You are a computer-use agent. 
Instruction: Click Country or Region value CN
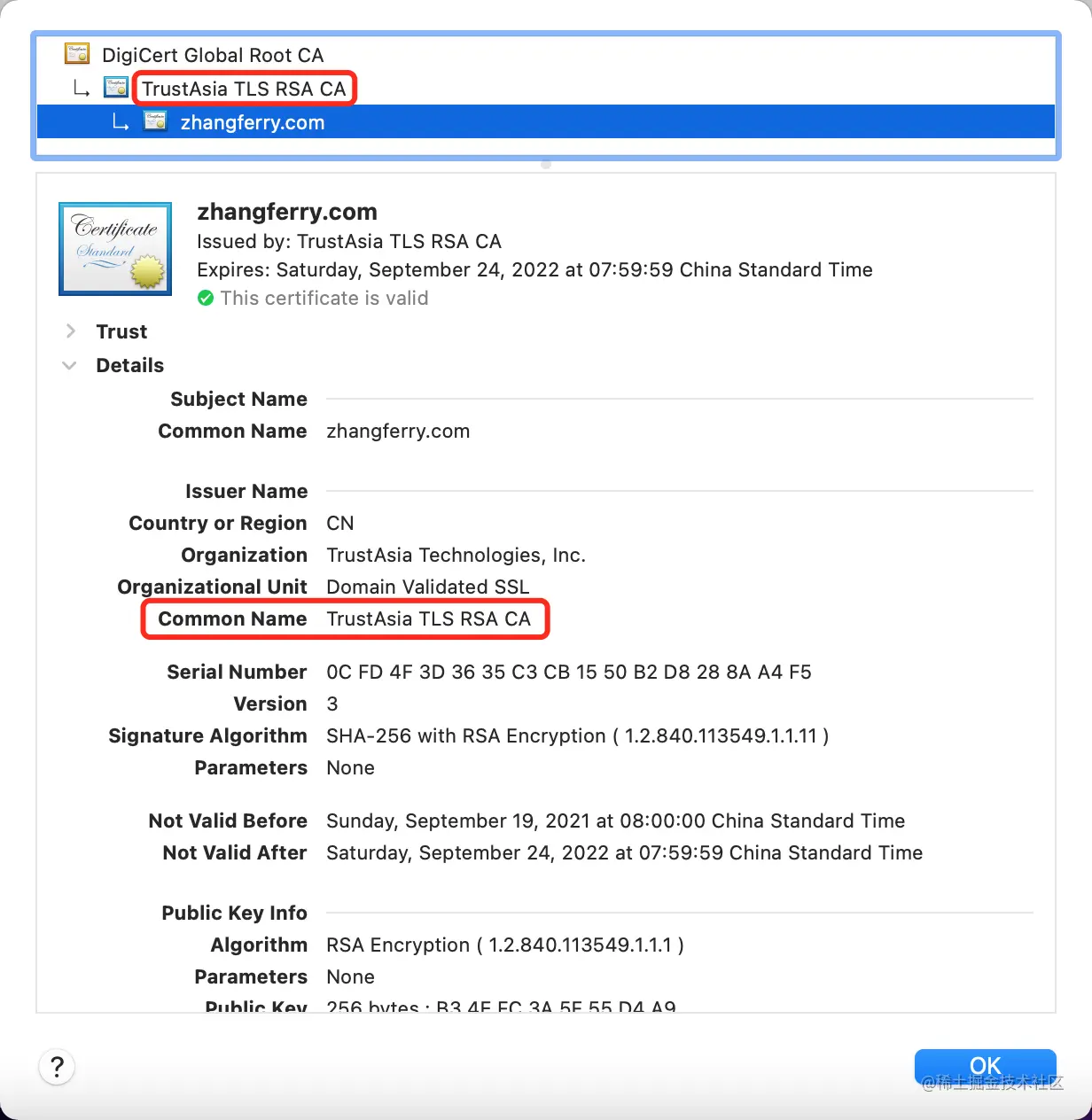point(340,523)
